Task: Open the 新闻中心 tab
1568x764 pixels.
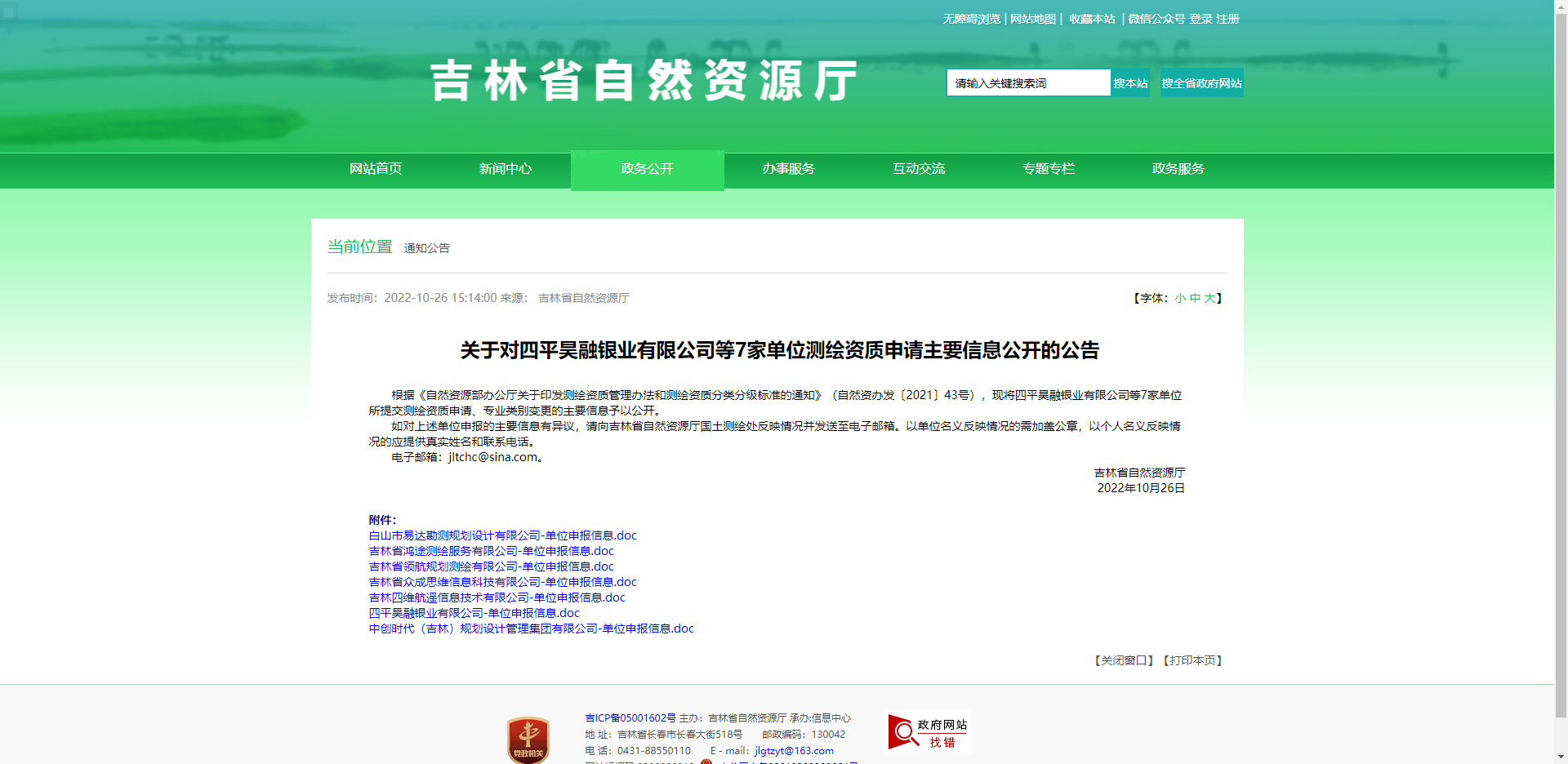Action: coord(506,170)
